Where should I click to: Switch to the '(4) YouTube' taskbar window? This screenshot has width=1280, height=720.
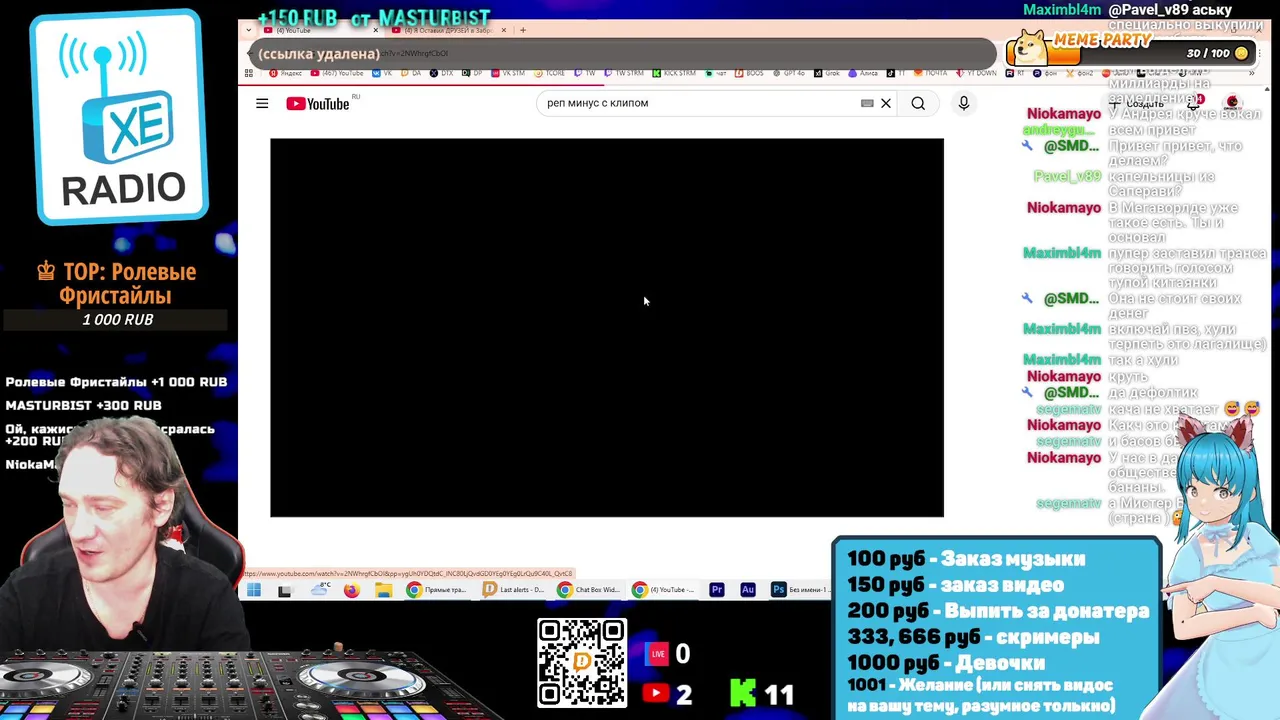click(x=664, y=590)
